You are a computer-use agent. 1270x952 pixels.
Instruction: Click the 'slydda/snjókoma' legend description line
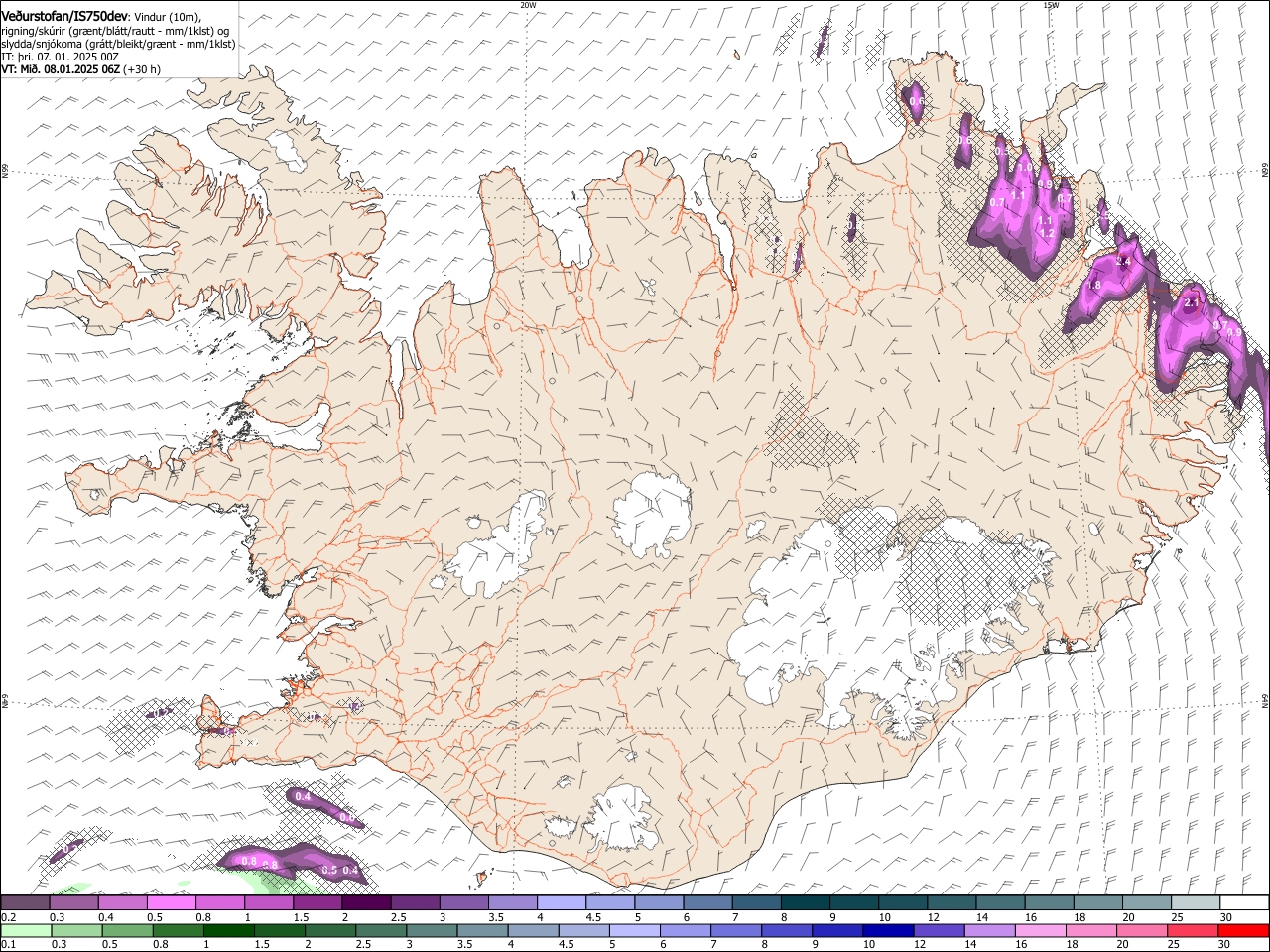coord(118,44)
